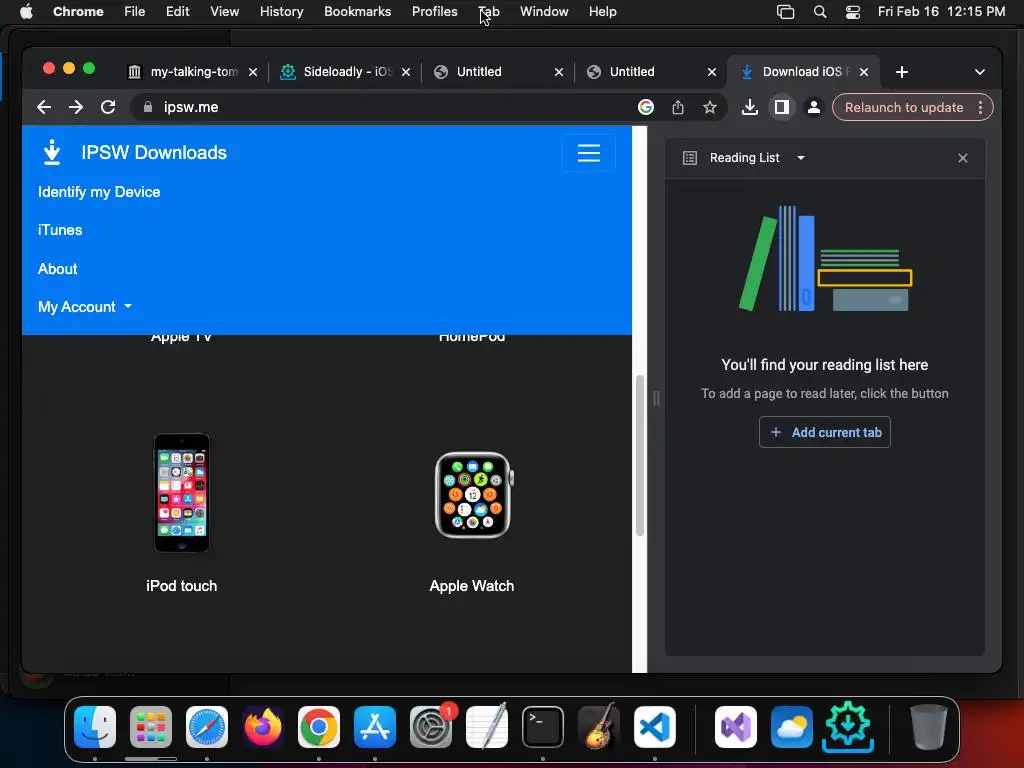Go back to the previous page
The width and height of the screenshot is (1024, 768).
click(x=44, y=107)
